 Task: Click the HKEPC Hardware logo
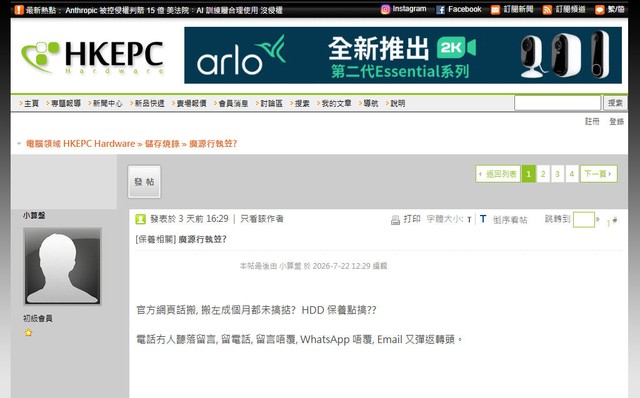(93, 57)
